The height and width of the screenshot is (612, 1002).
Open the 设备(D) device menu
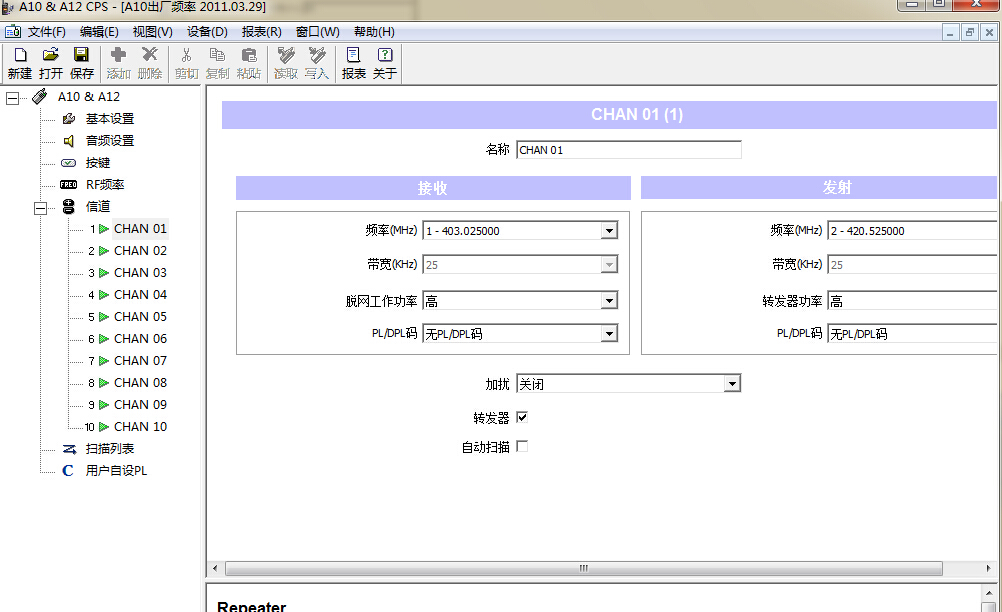[x=207, y=32]
